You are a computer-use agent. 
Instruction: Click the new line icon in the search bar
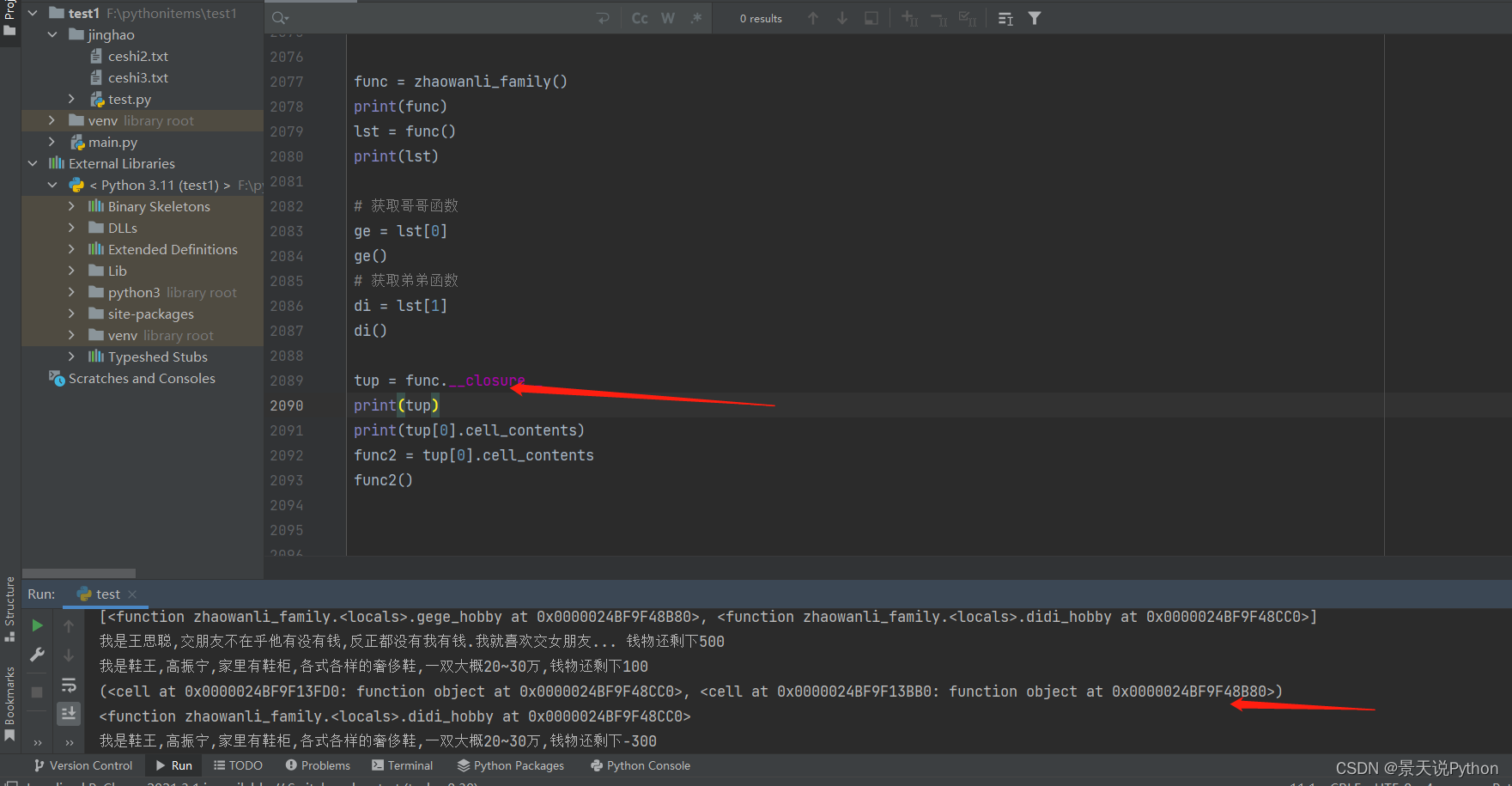pyautogui.click(x=603, y=18)
